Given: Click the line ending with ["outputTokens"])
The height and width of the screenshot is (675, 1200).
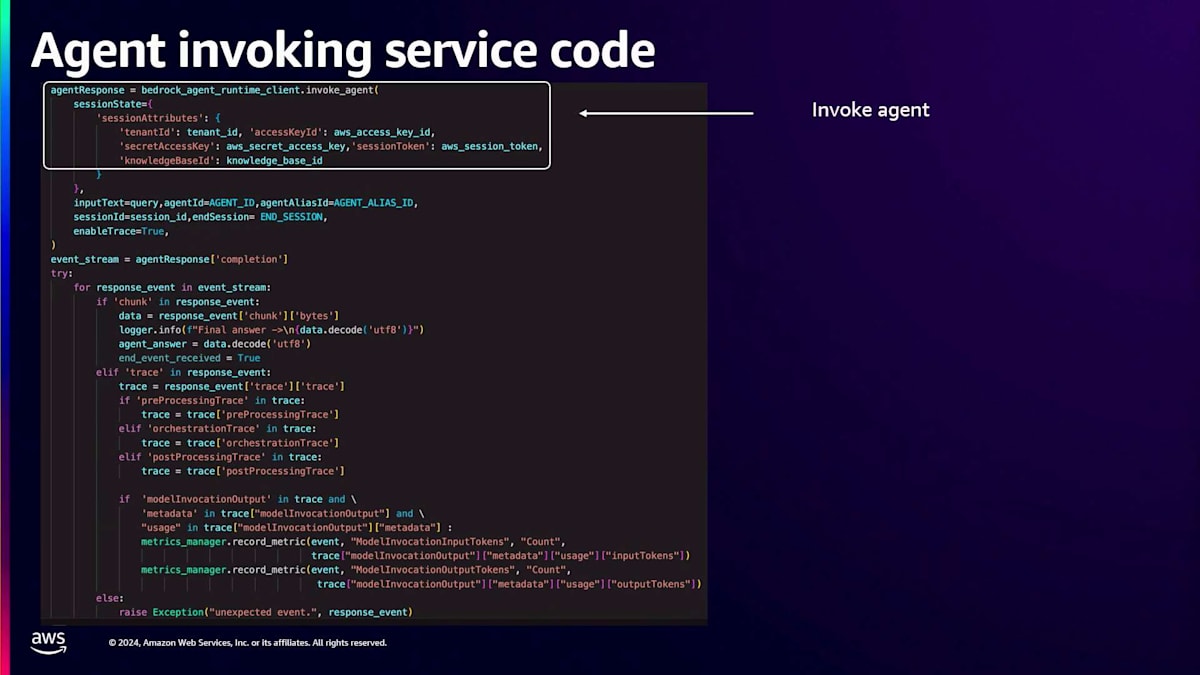Looking at the screenshot, I should tap(510, 583).
